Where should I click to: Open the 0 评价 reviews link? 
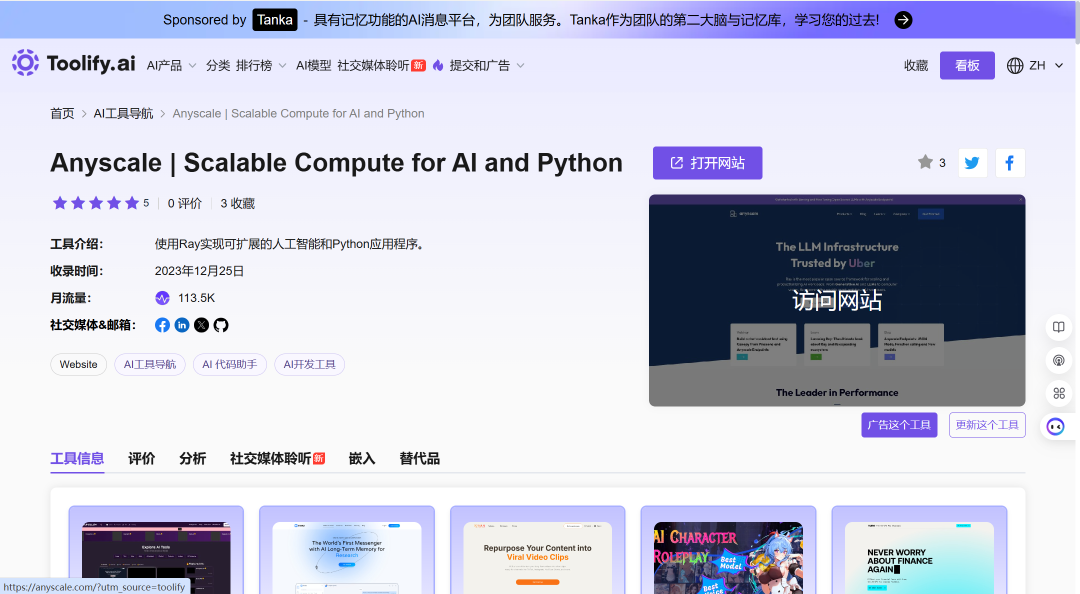click(x=185, y=203)
